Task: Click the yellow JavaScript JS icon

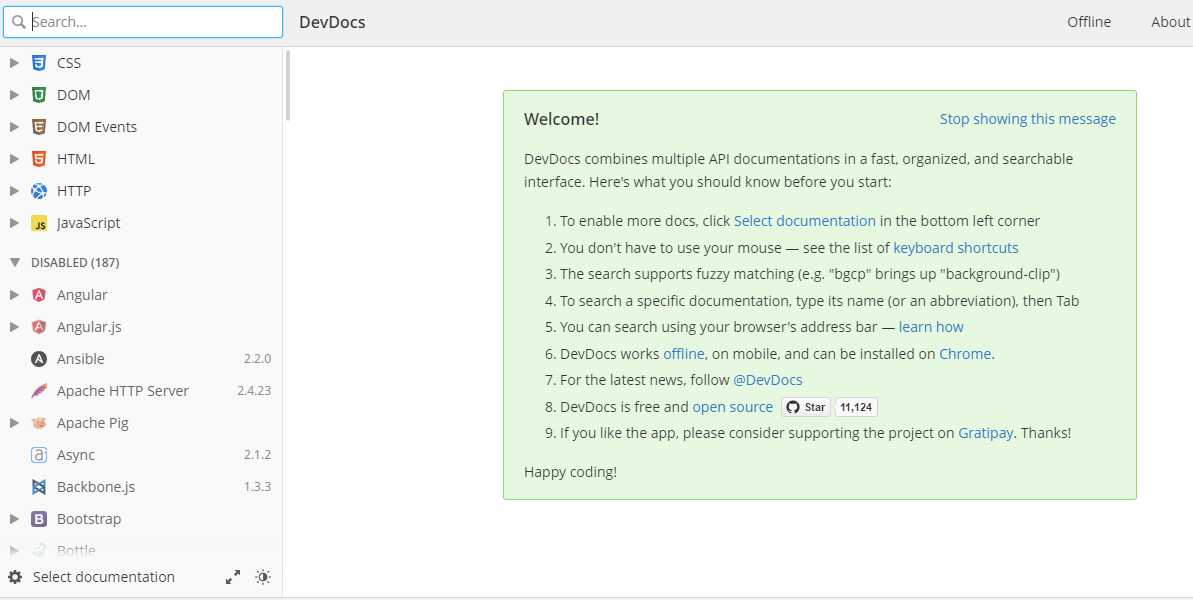Action: click(x=39, y=224)
